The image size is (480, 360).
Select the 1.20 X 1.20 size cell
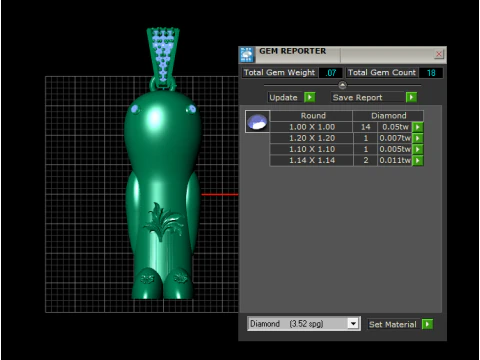pos(312,138)
